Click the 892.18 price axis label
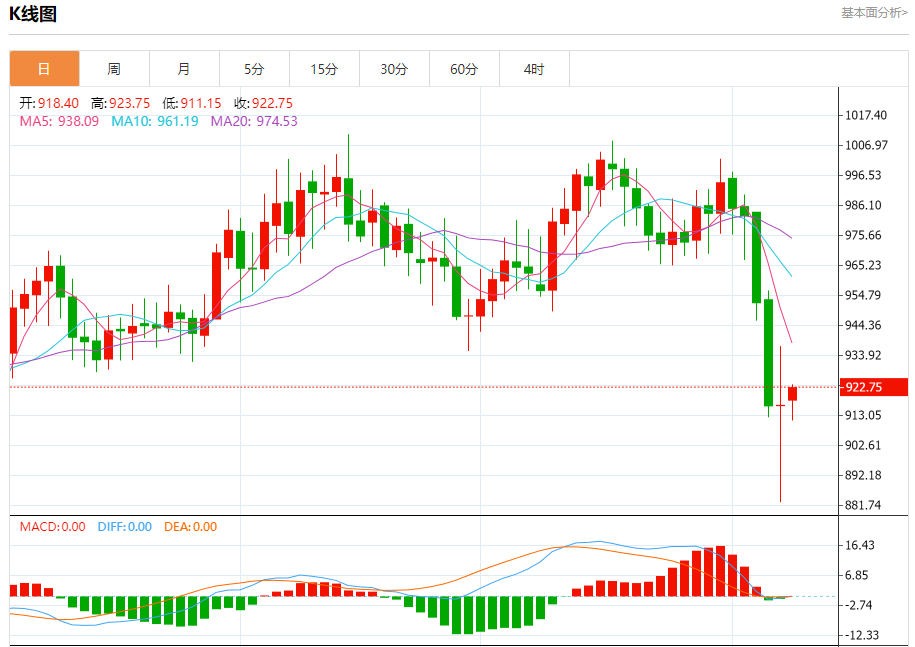This screenshot has height=647, width=915. click(x=864, y=475)
